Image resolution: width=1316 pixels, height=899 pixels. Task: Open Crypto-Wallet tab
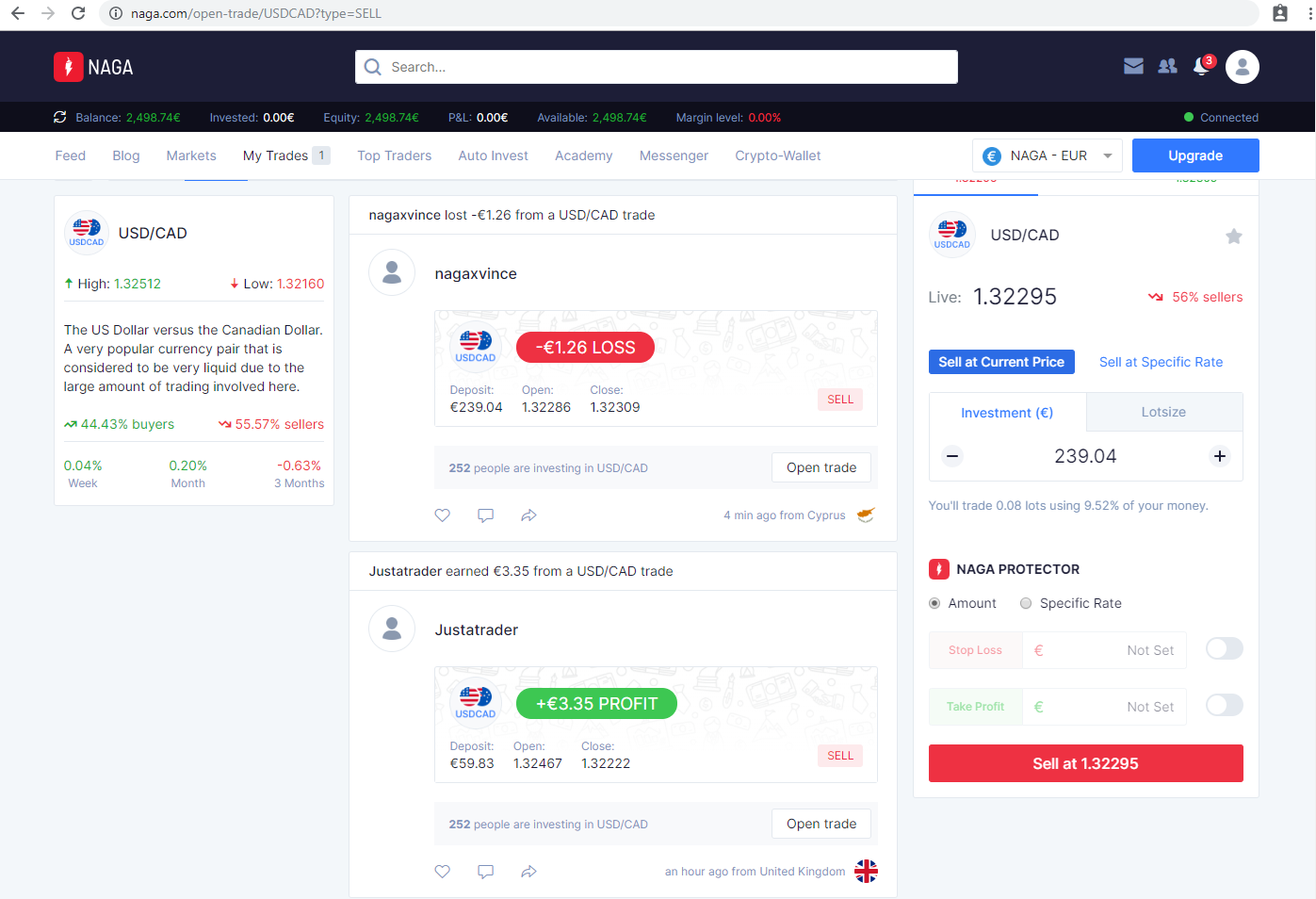[778, 155]
